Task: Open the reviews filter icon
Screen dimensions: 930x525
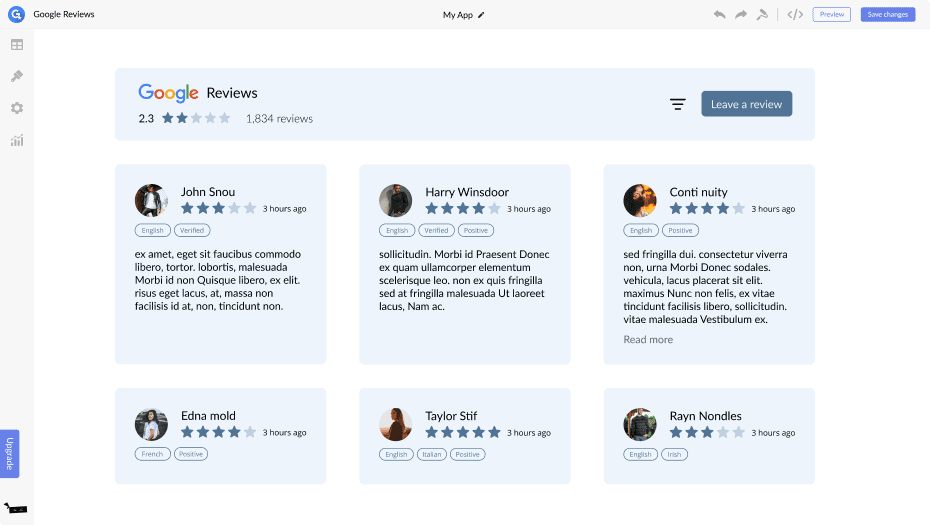Action: click(677, 104)
